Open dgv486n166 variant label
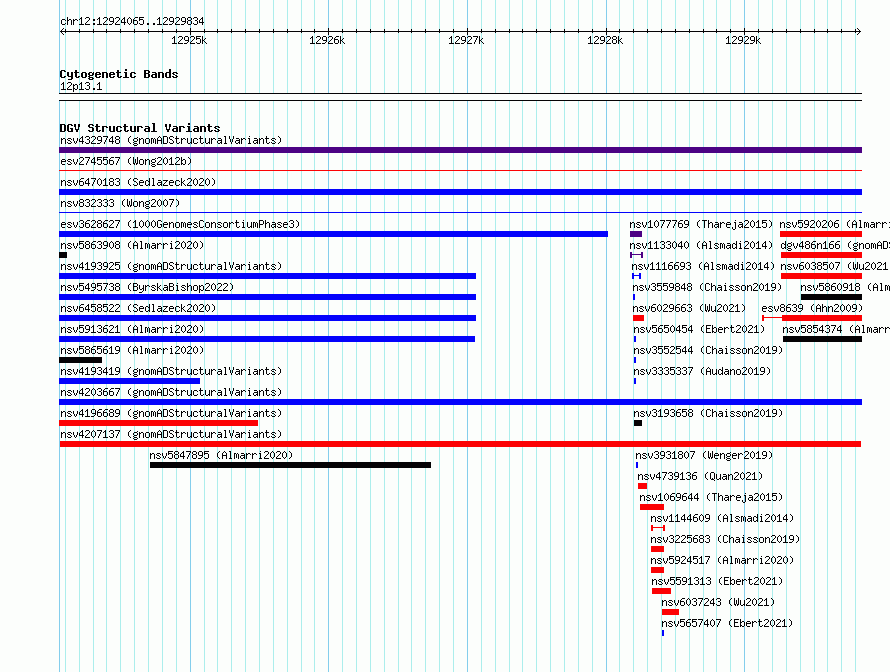 835,245
